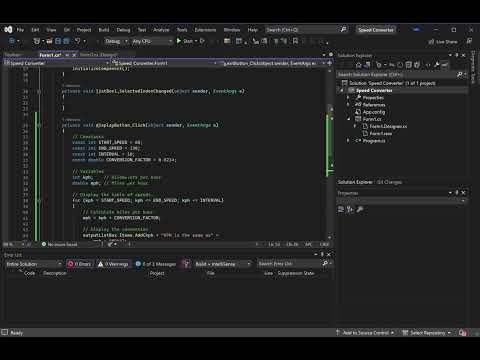Expand the References node in Solution Explorer

349,105
